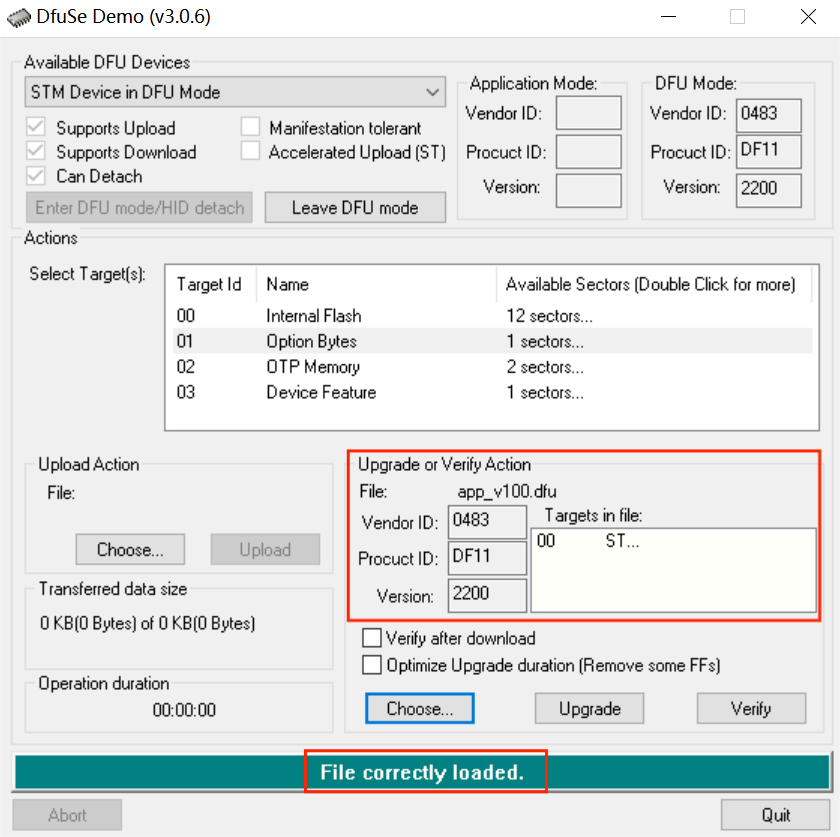Open the Available DFU Devices dropdown
This screenshot has width=840, height=837.
[234, 92]
